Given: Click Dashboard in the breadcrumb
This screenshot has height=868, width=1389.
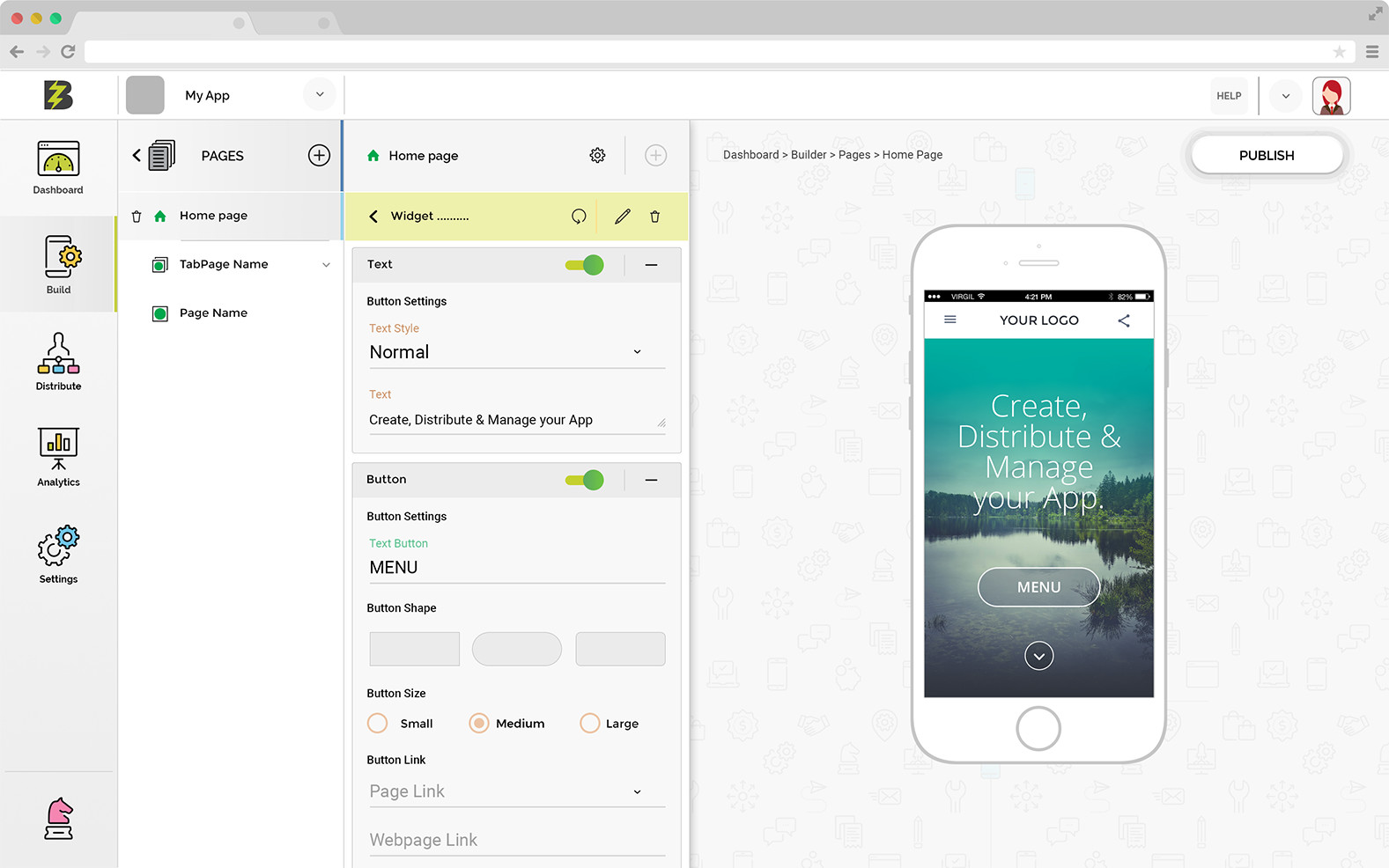Looking at the screenshot, I should point(750,155).
